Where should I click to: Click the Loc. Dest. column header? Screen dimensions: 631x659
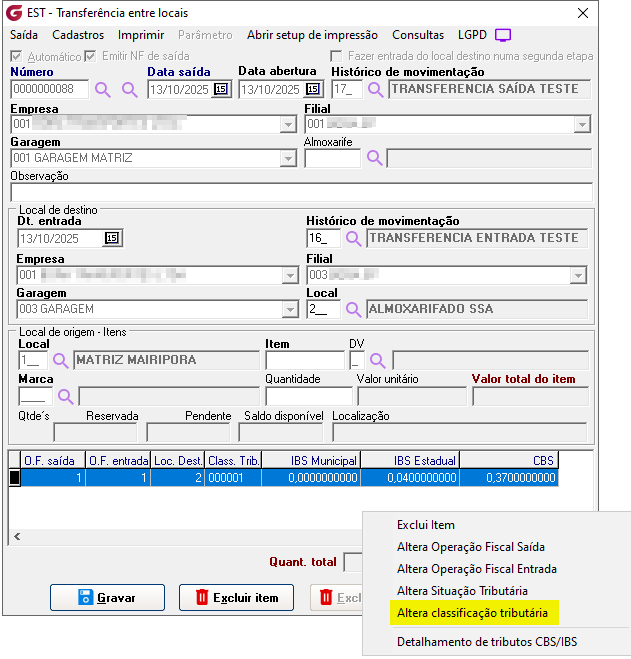[177, 461]
